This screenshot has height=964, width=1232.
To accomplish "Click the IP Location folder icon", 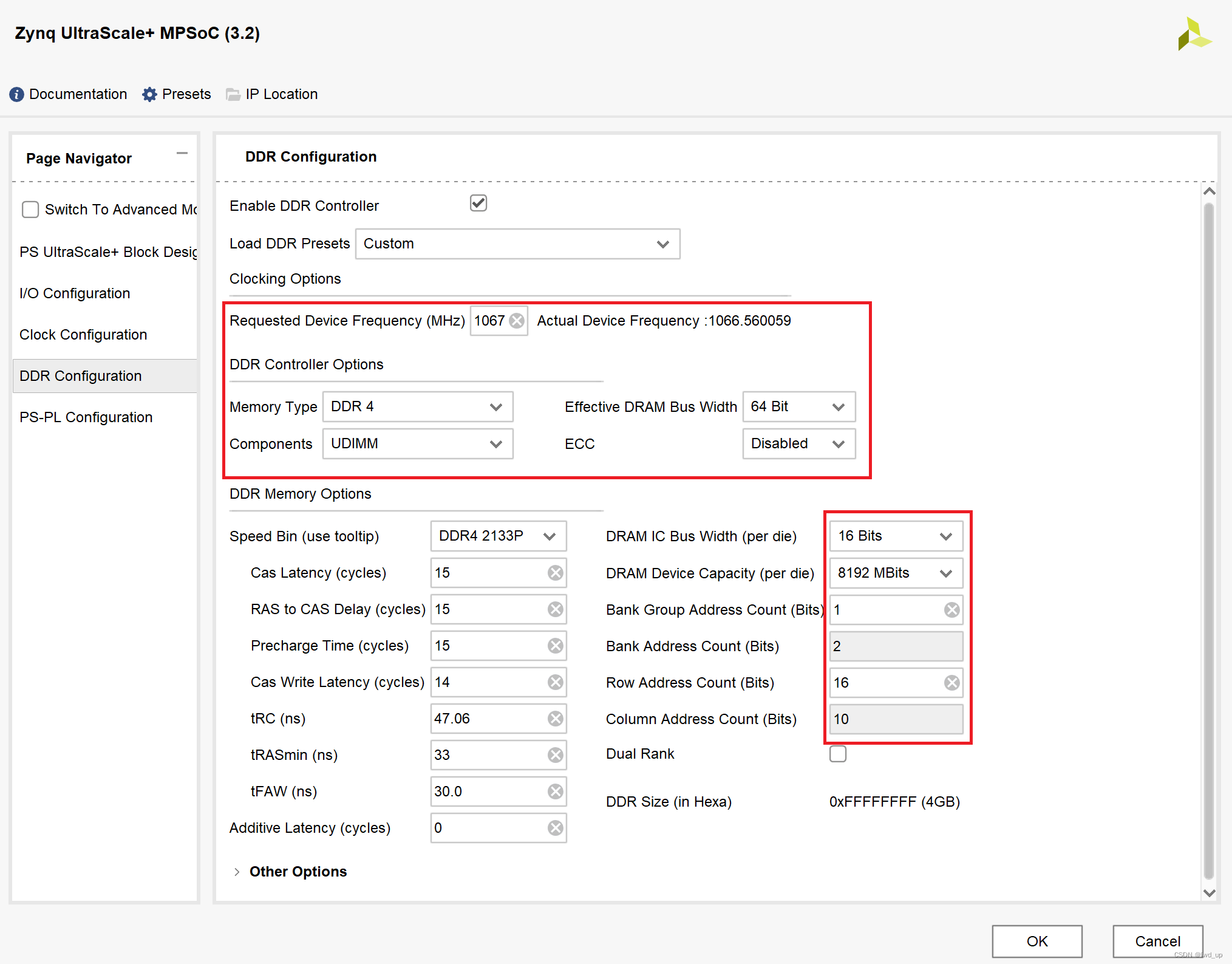I will [233, 94].
